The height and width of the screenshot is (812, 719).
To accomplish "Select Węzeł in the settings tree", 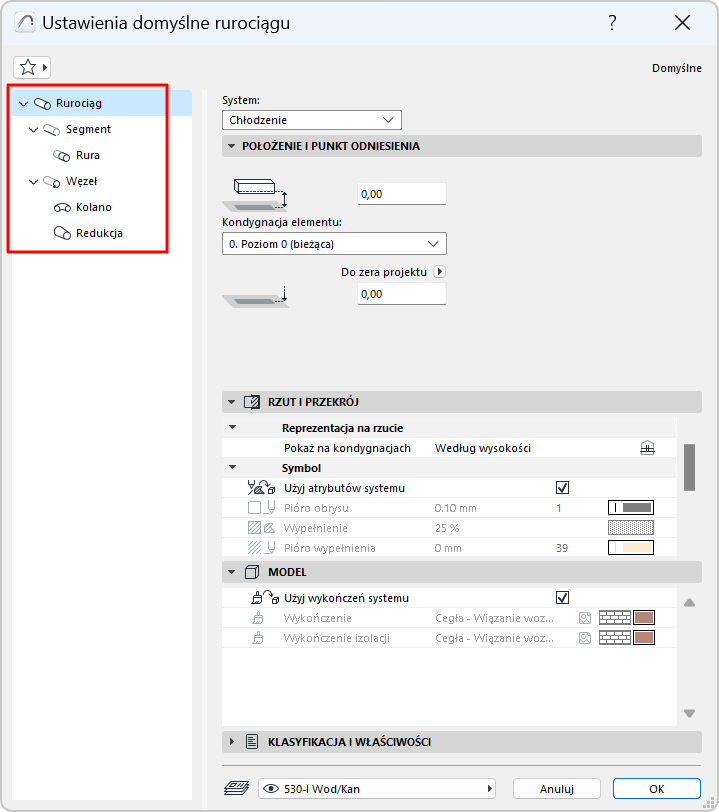I will [x=81, y=181].
